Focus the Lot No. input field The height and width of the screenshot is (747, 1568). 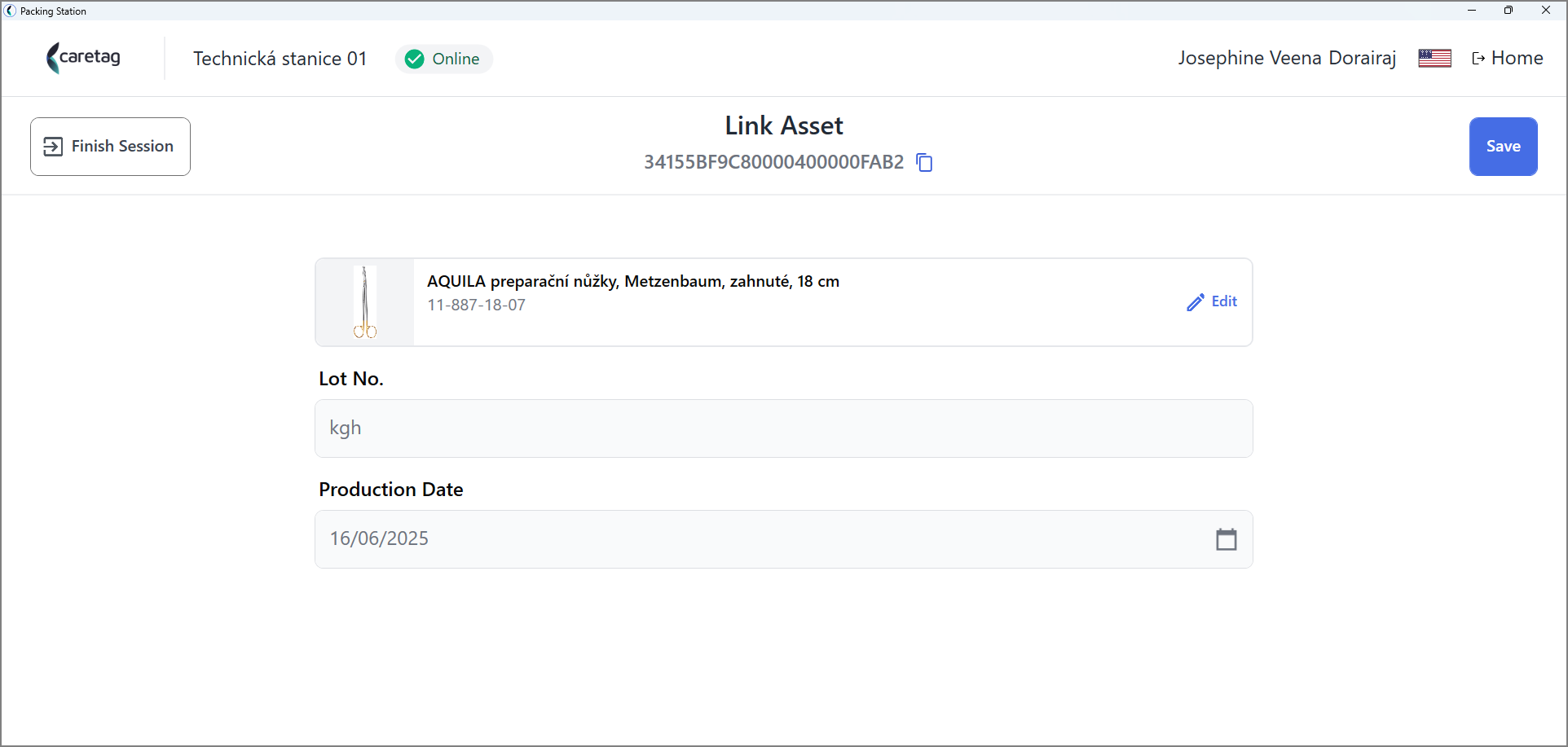[784, 428]
